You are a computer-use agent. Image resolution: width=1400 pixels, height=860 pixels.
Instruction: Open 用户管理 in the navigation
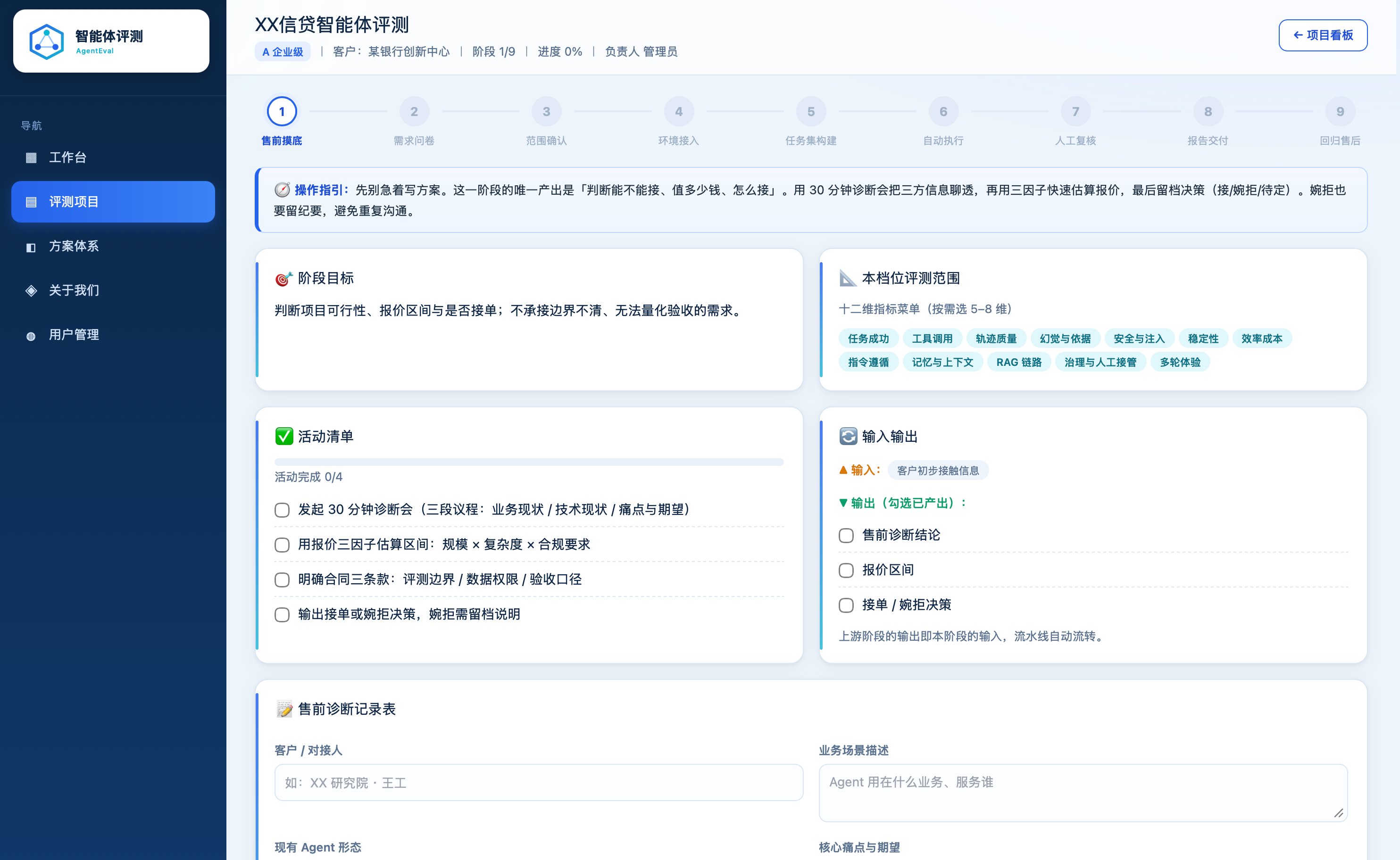(x=113, y=335)
